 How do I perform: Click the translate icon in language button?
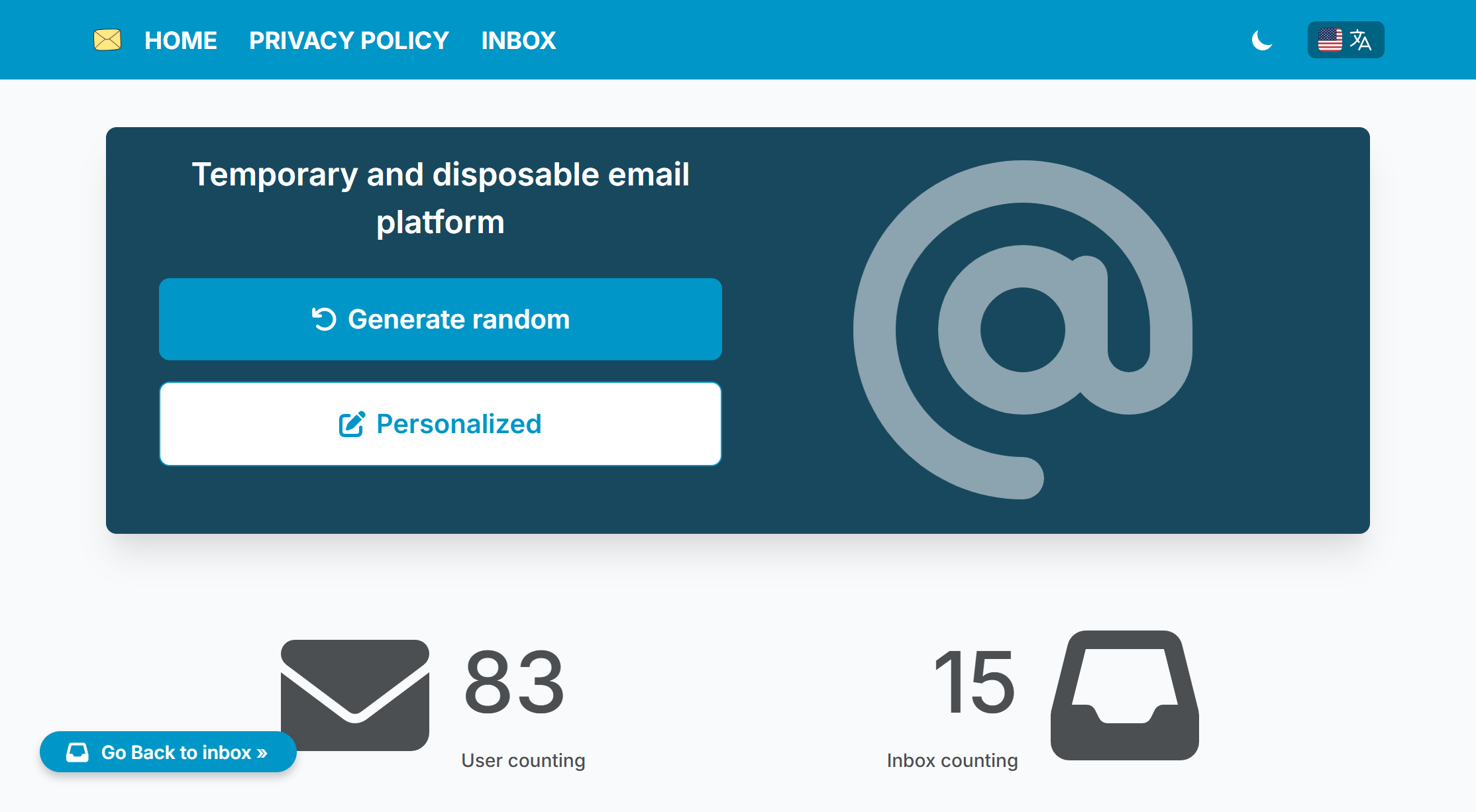click(x=1361, y=40)
